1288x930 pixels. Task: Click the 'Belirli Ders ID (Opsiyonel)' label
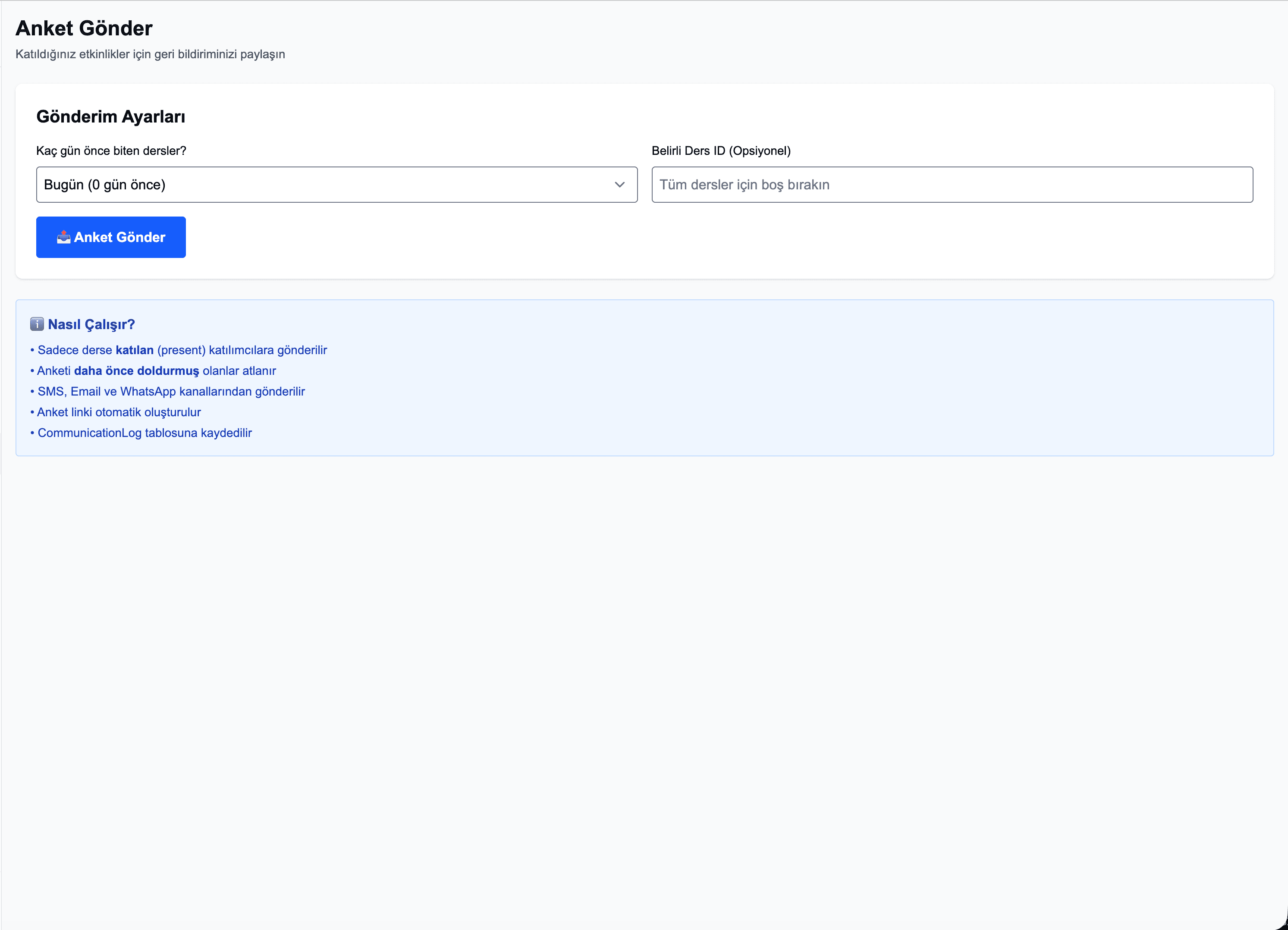point(721,151)
